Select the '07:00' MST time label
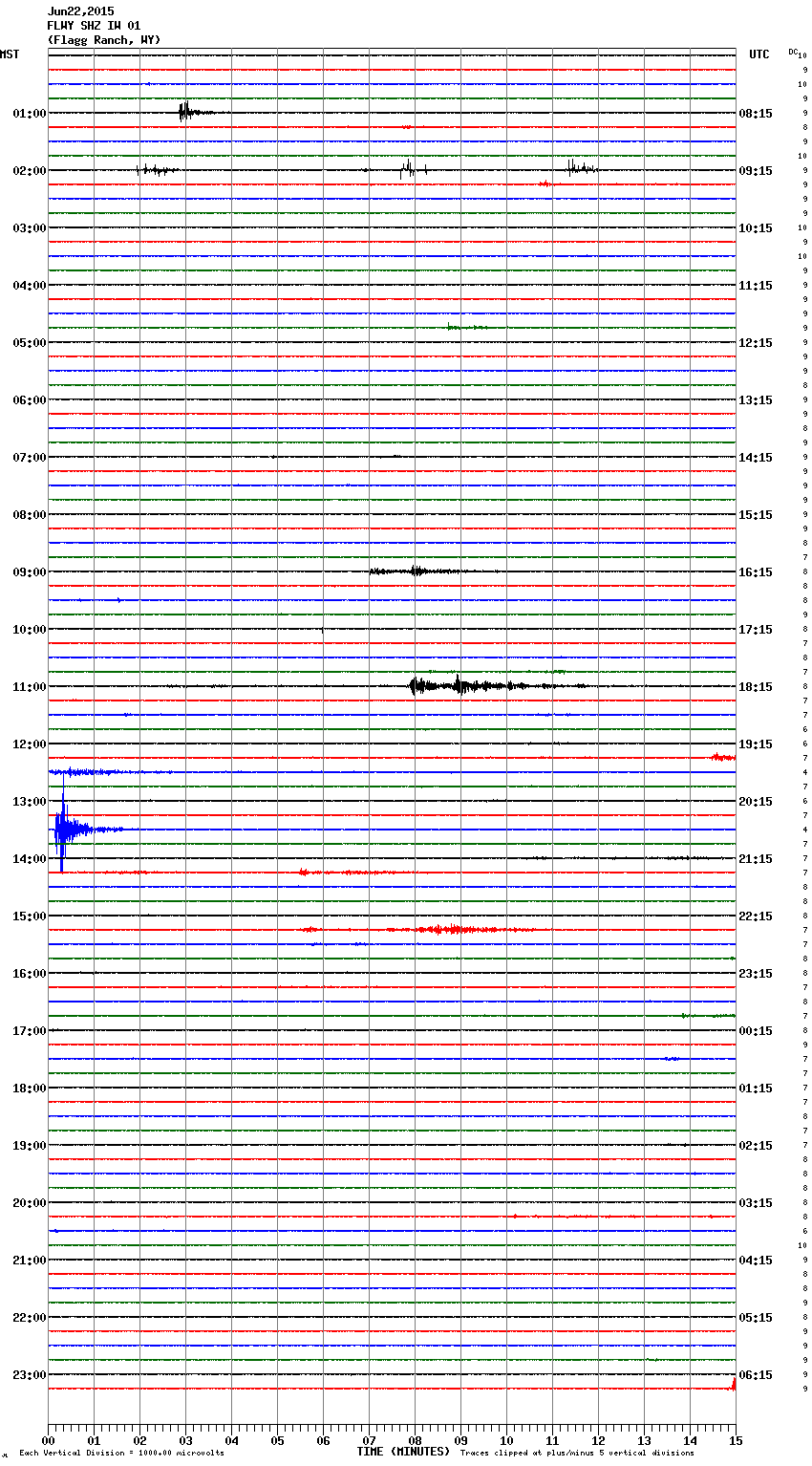 coord(30,458)
